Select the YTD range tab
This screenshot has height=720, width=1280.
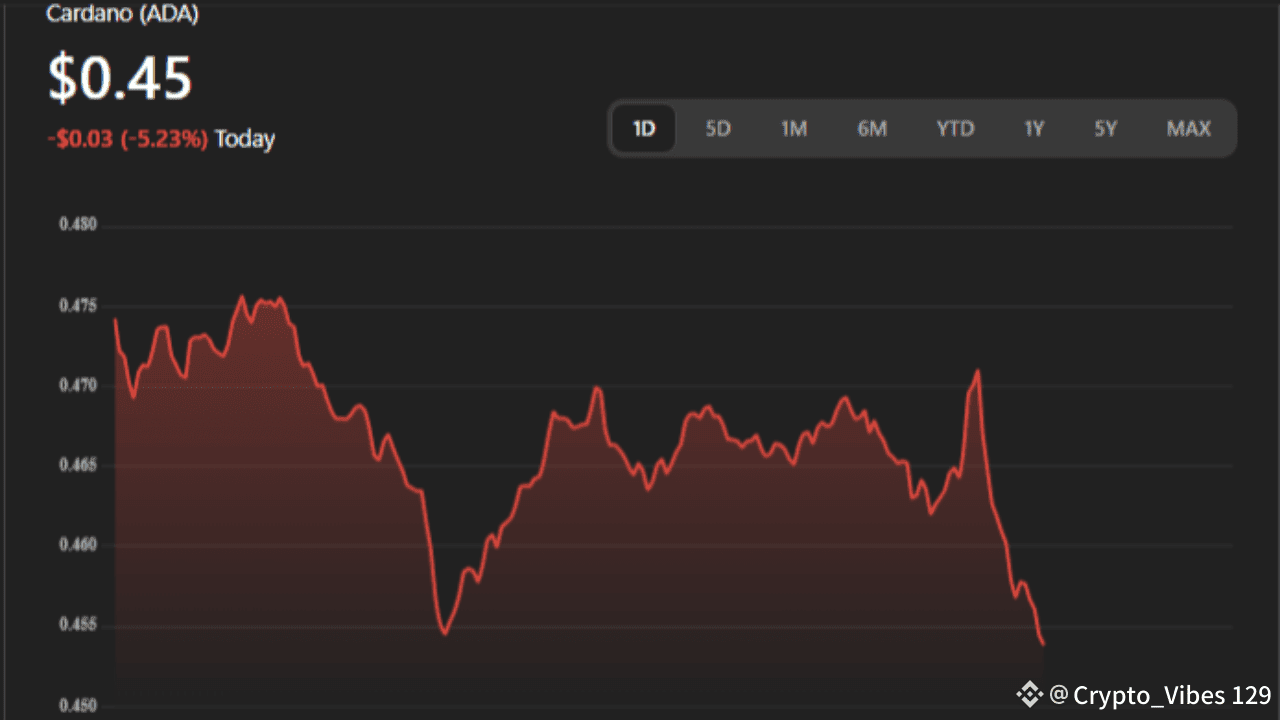click(955, 128)
